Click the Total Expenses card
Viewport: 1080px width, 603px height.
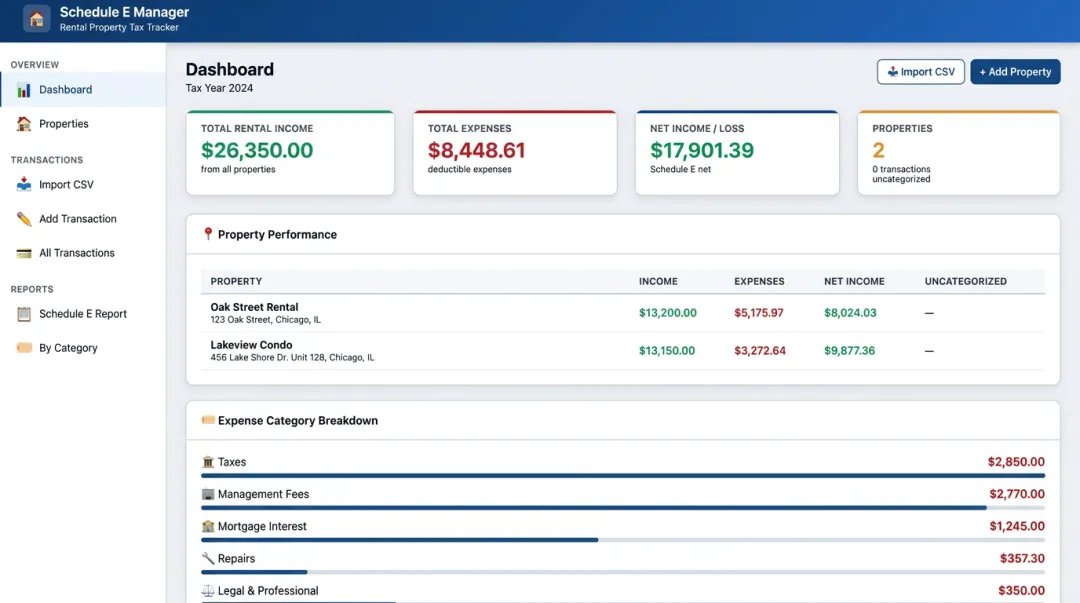515,152
